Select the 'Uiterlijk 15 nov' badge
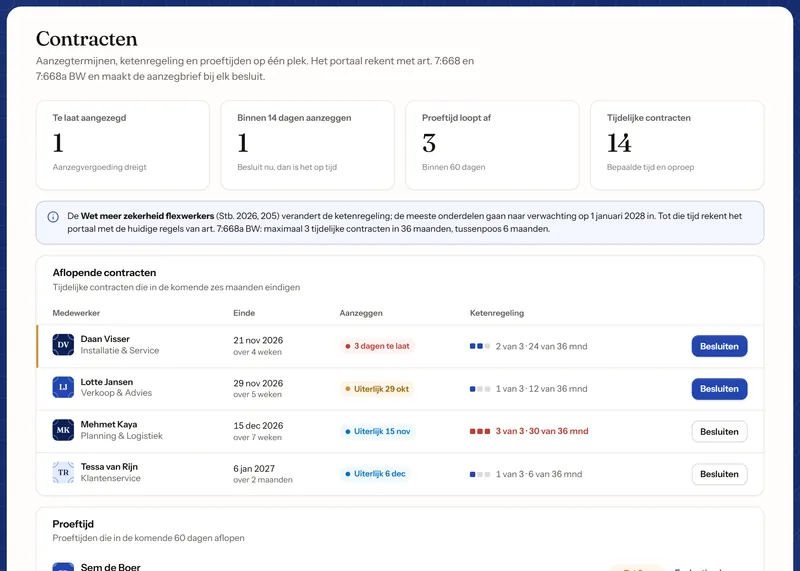Screen dimensions: 800x571 (378, 432)
